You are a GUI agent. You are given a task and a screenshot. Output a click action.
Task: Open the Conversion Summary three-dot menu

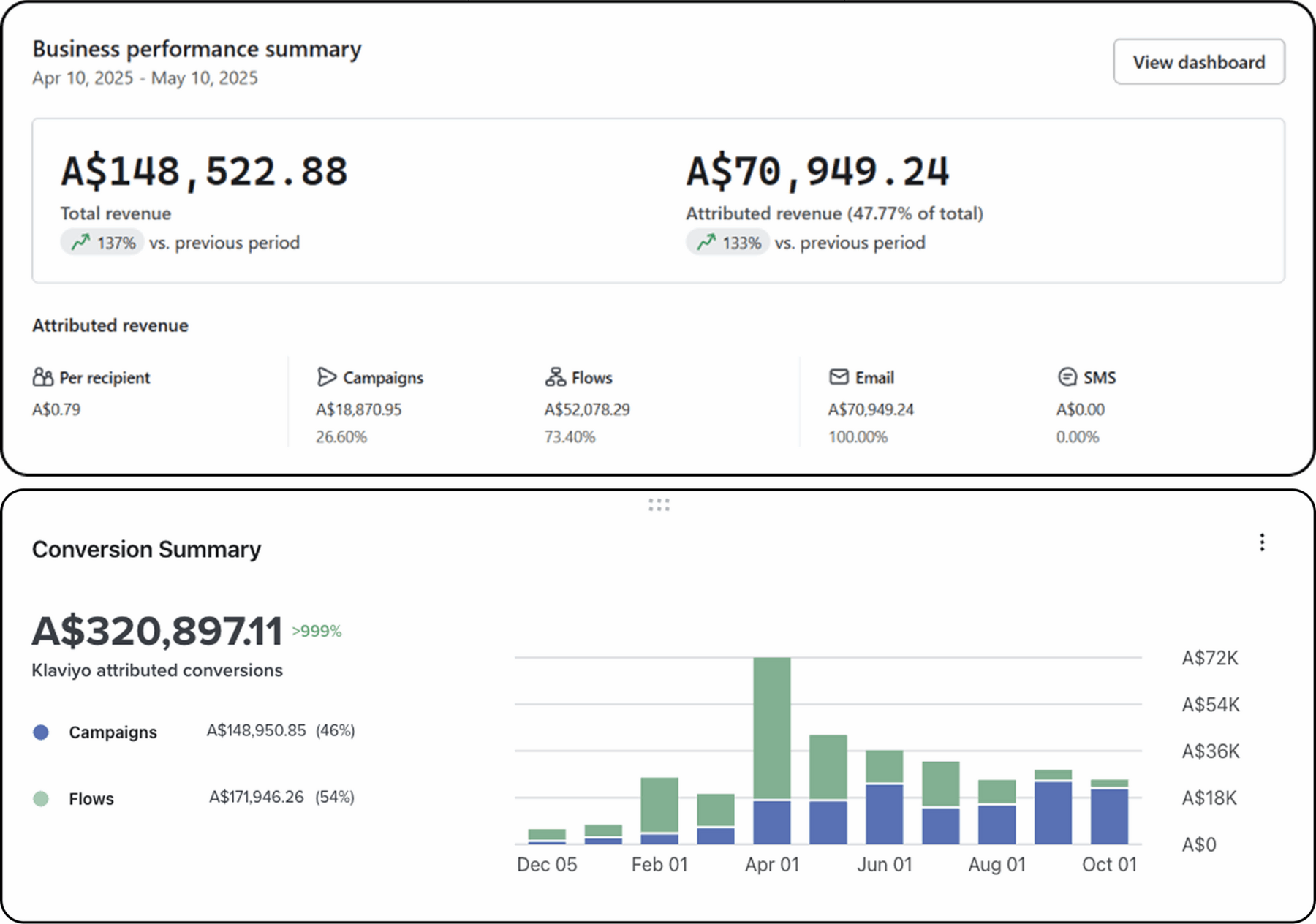coord(1262,542)
